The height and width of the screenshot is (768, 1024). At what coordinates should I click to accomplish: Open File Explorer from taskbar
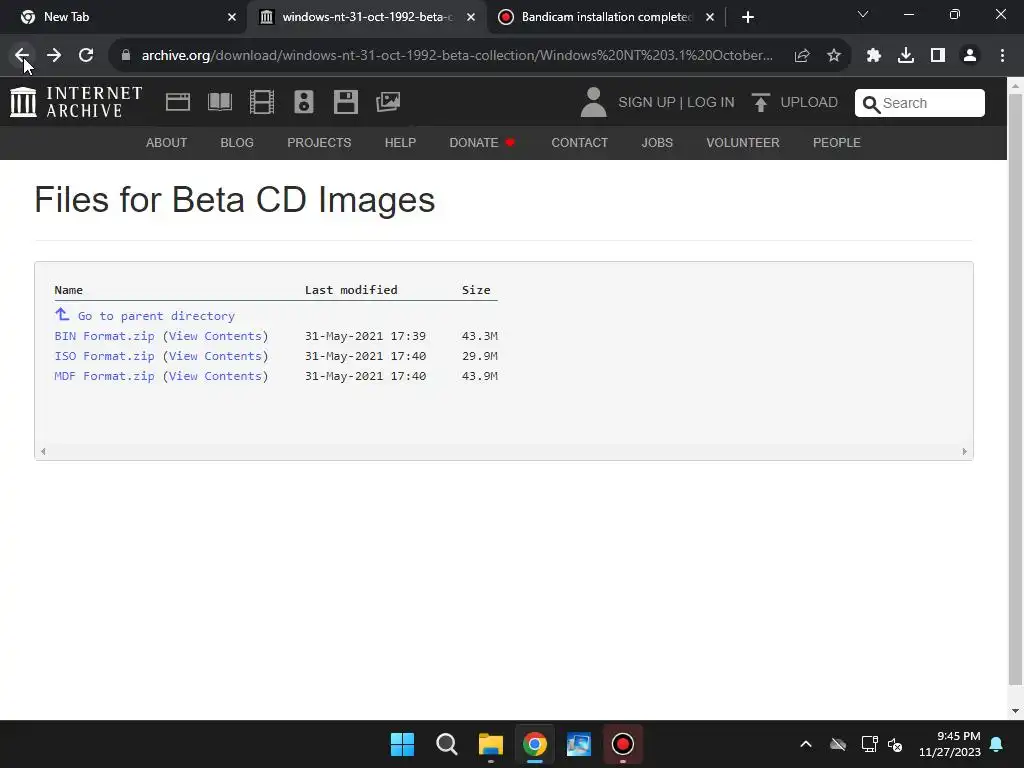click(x=490, y=744)
